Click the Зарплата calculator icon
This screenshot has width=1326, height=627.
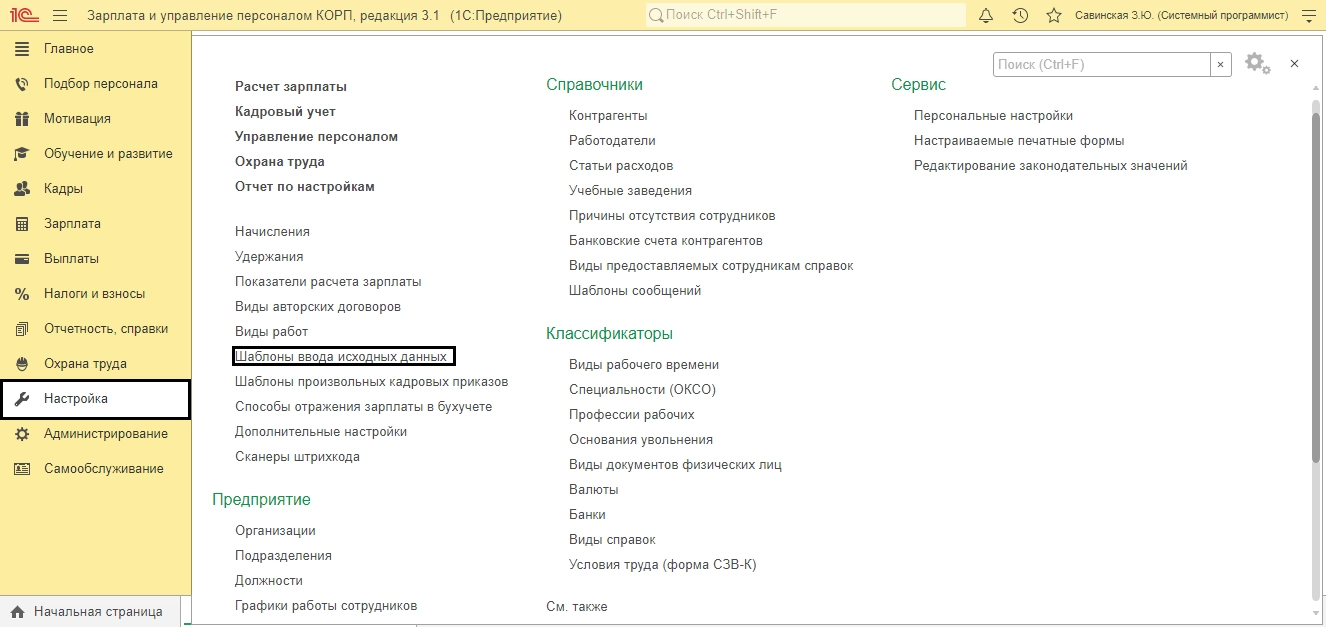tap(22, 224)
